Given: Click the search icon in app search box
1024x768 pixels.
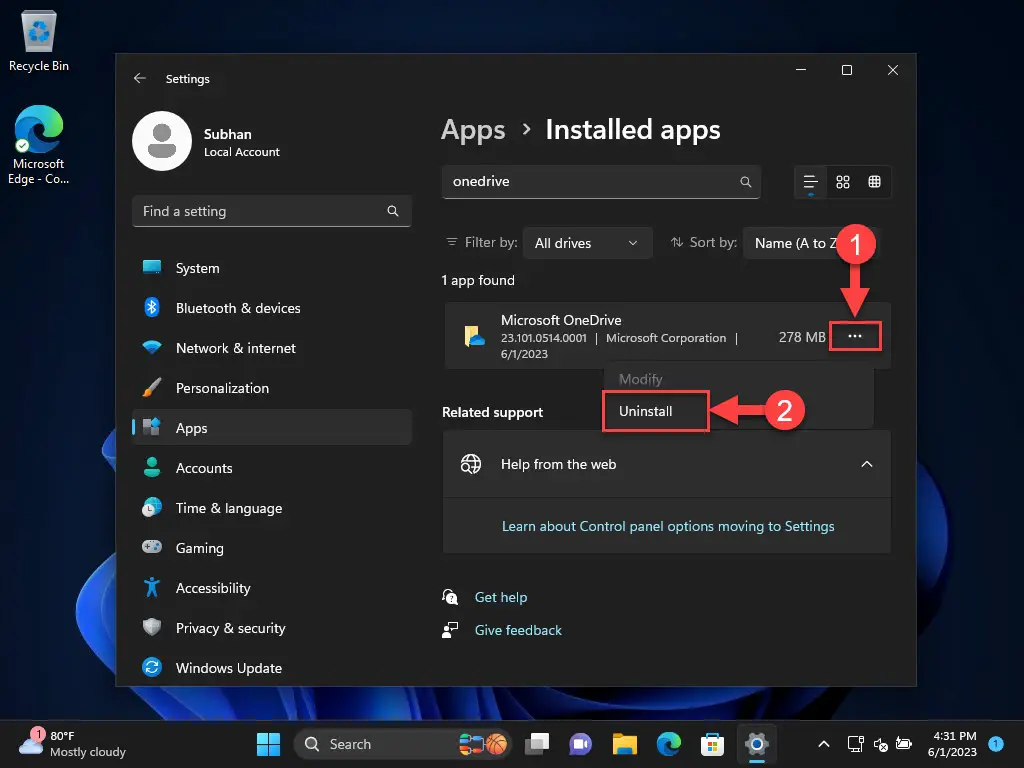Looking at the screenshot, I should pos(745,182).
